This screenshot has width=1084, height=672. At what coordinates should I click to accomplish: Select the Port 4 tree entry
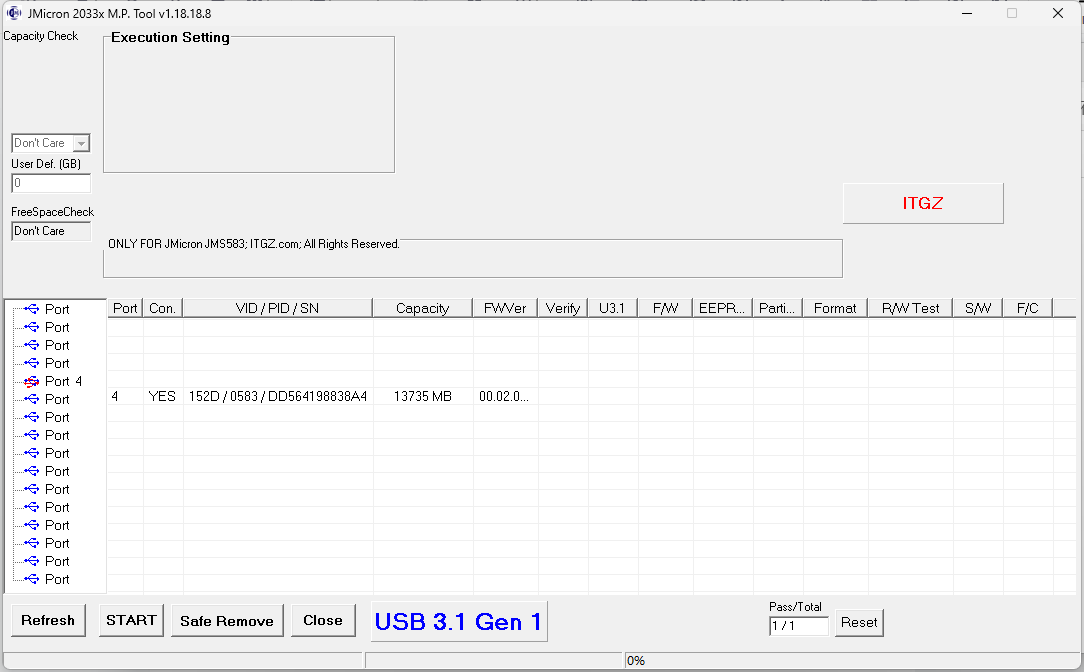point(63,382)
